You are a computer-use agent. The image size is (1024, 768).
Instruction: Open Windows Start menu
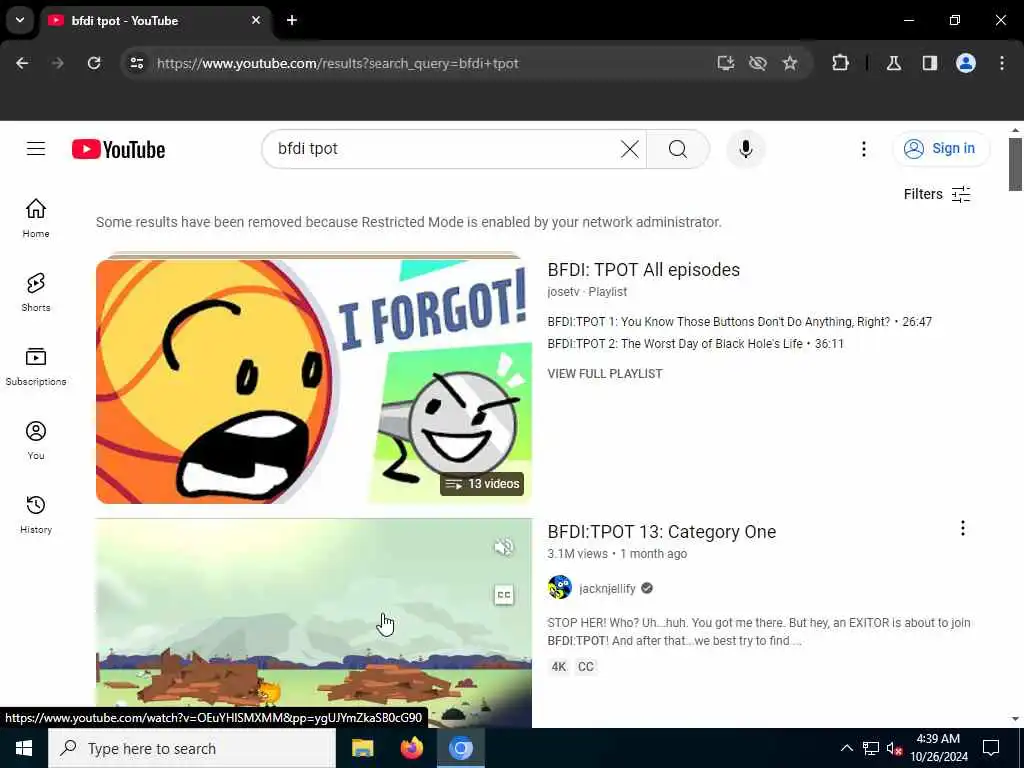pos(24,748)
